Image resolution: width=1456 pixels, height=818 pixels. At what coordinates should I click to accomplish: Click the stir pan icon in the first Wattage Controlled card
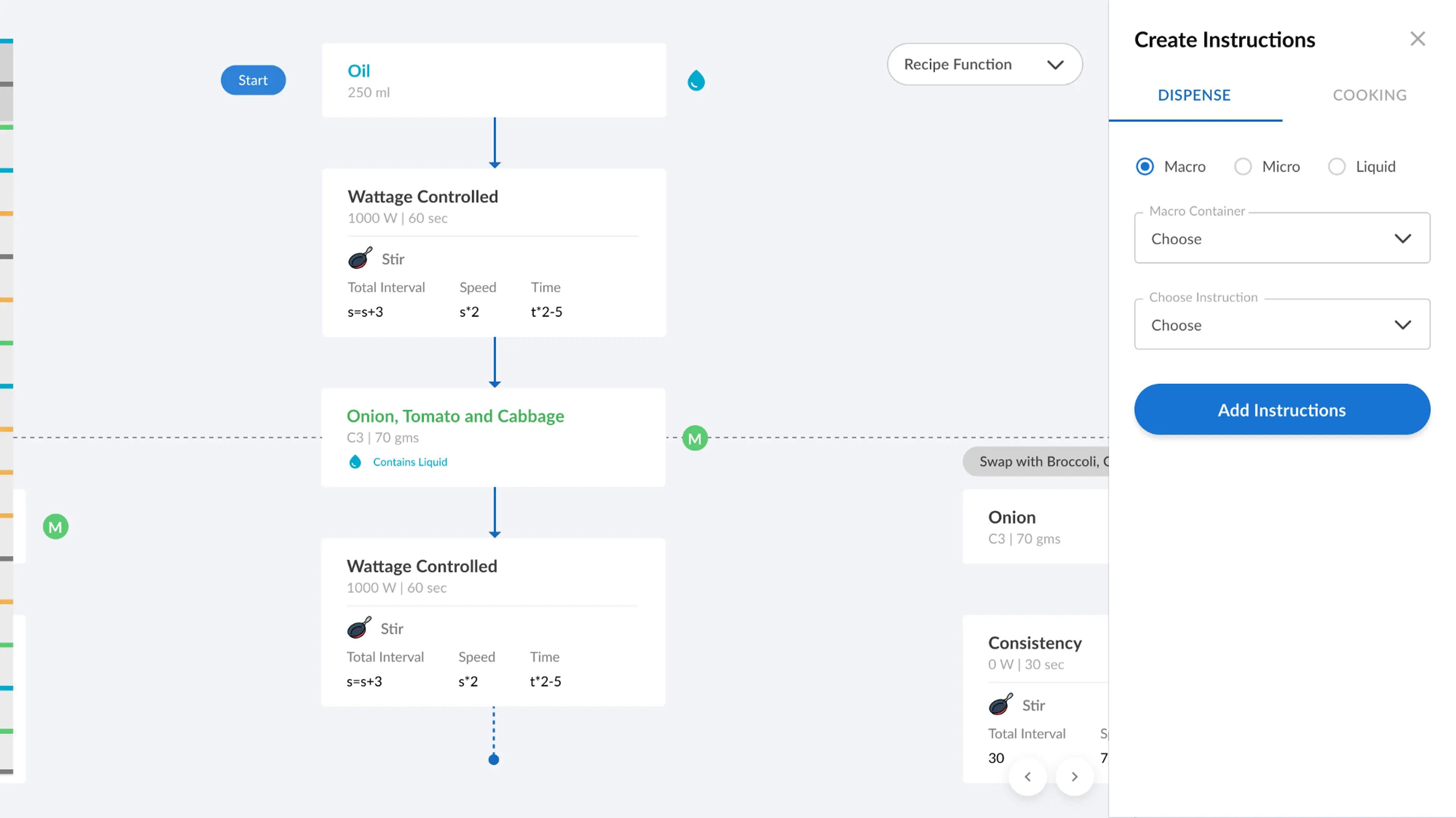coord(360,258)
